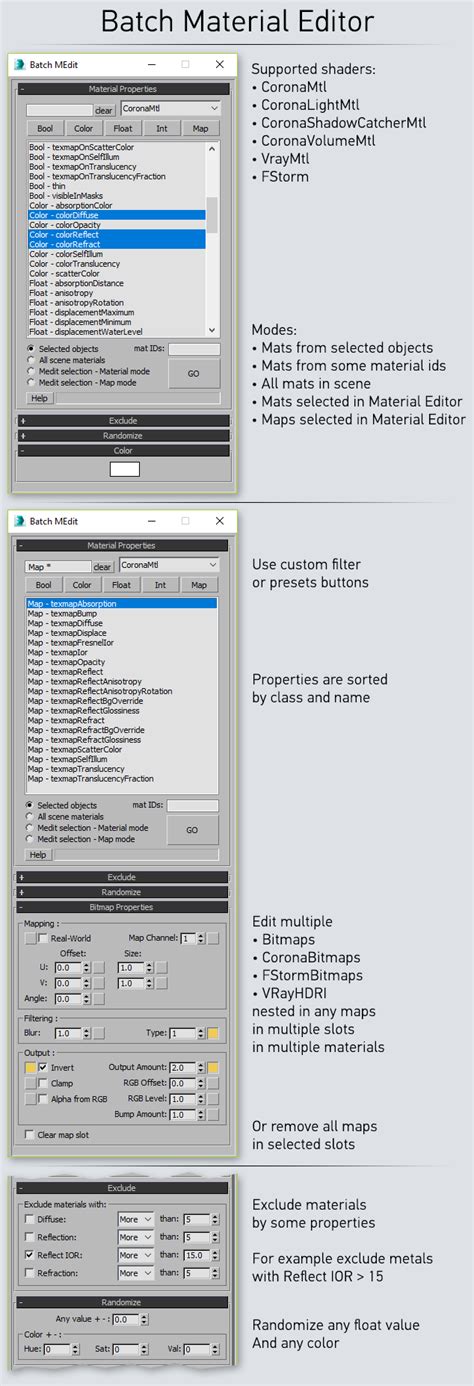Enable the Real-World checkbox

click(43, 938)
